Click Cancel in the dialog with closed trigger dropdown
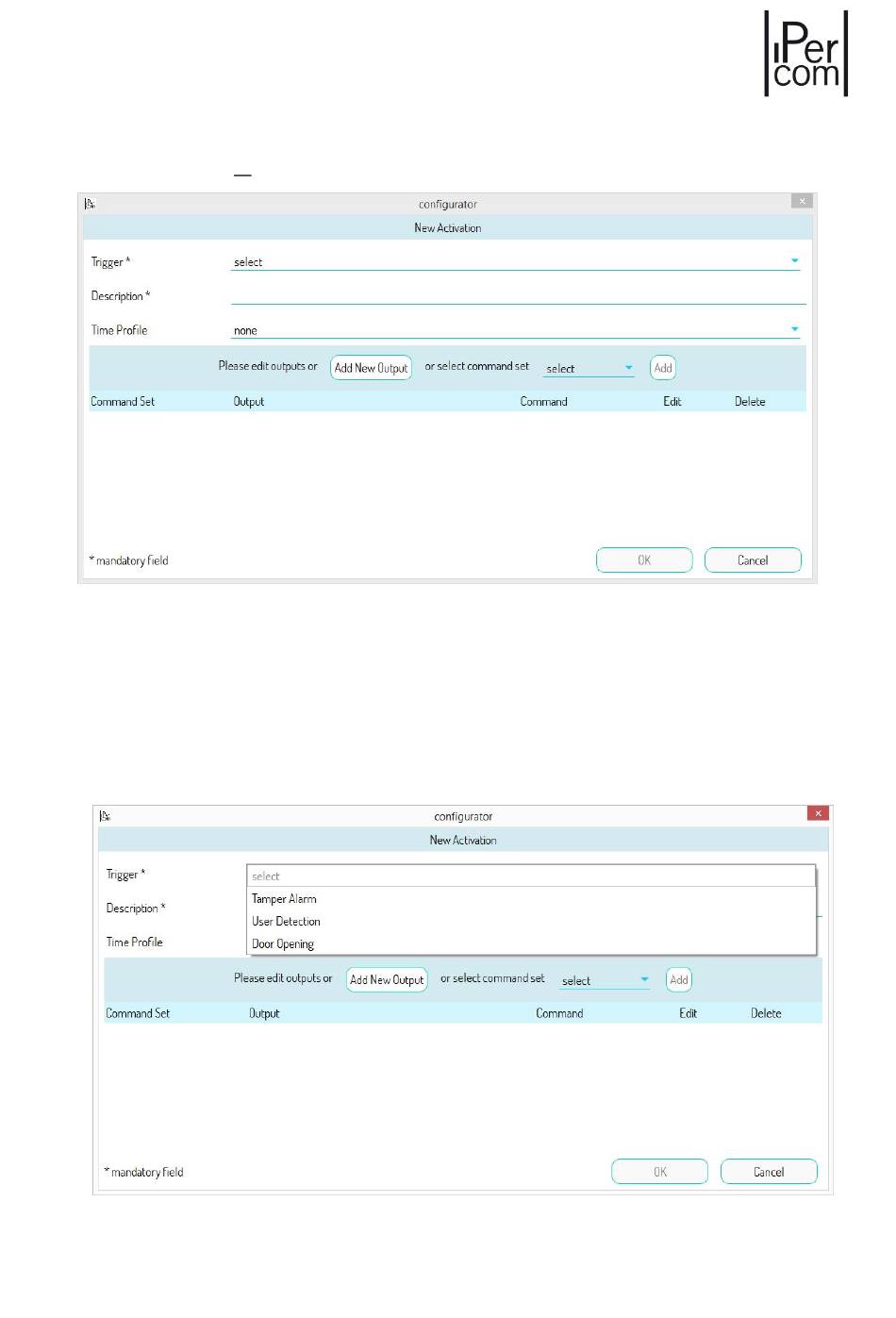This screenshot has width=896, height=1318. point(753,560)
